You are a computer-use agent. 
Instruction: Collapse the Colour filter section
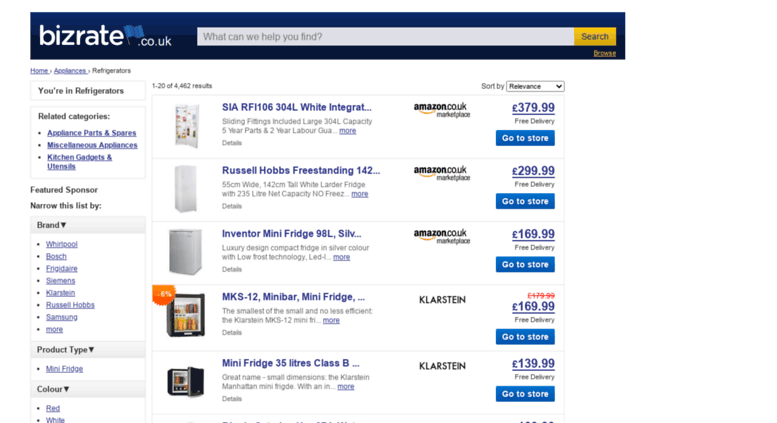pos(53,389)
